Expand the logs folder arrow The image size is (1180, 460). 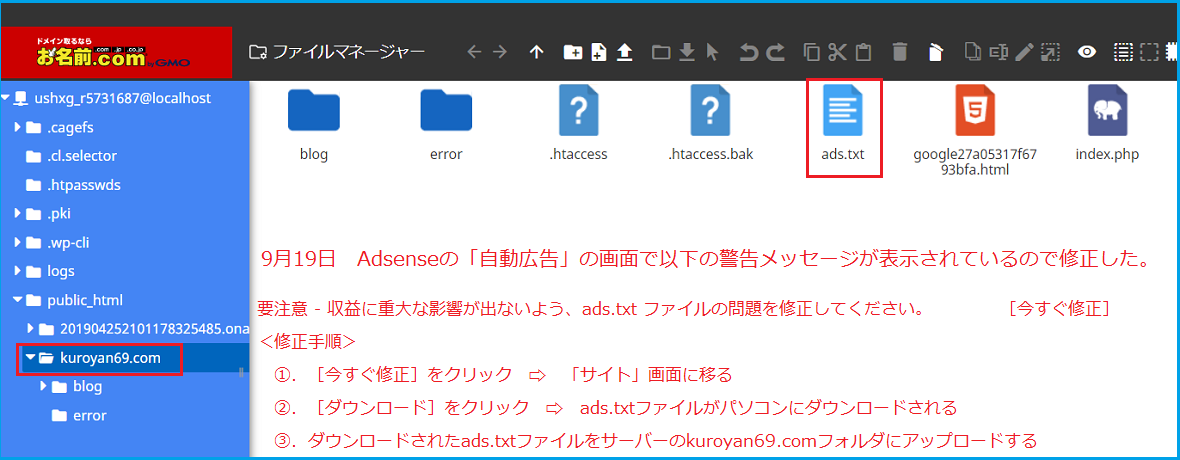18,271
